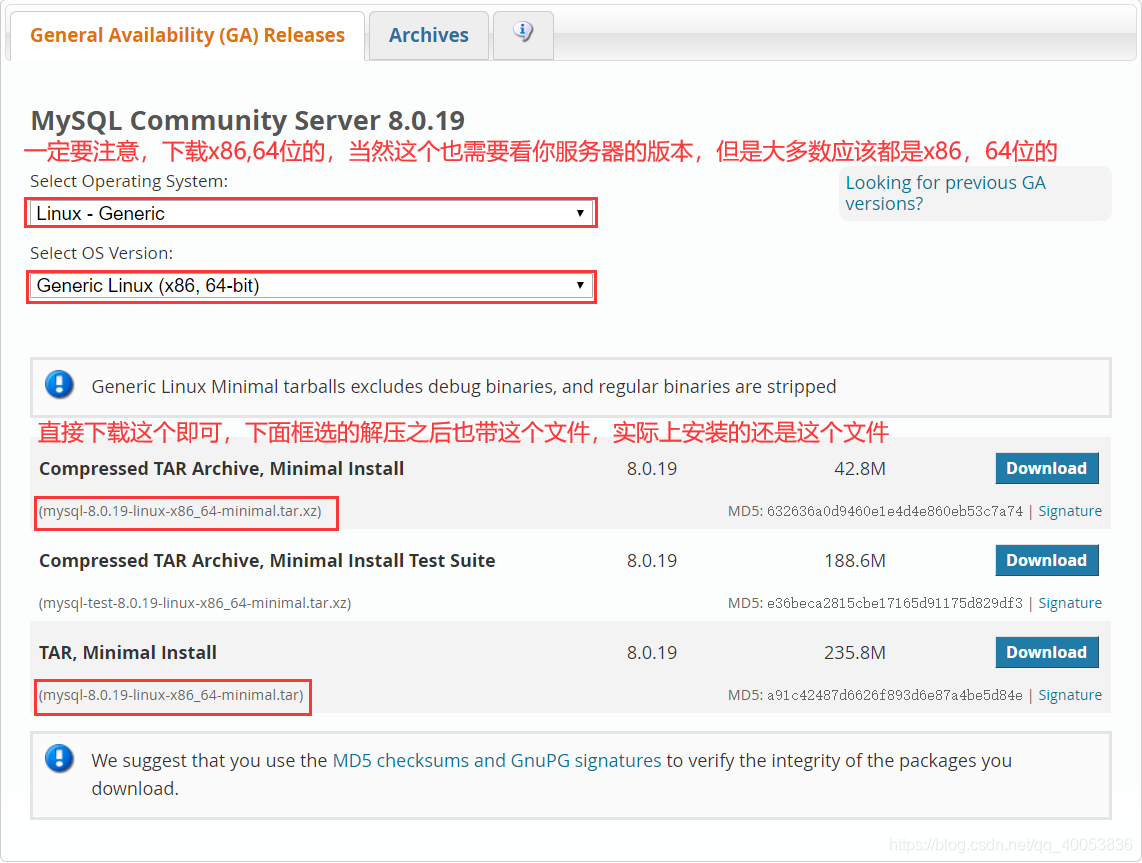Select filename mysql-8.0.19-linux-x86_64-minimal.tar.xz
The image size is (1142, 863).
pos(180,511)
